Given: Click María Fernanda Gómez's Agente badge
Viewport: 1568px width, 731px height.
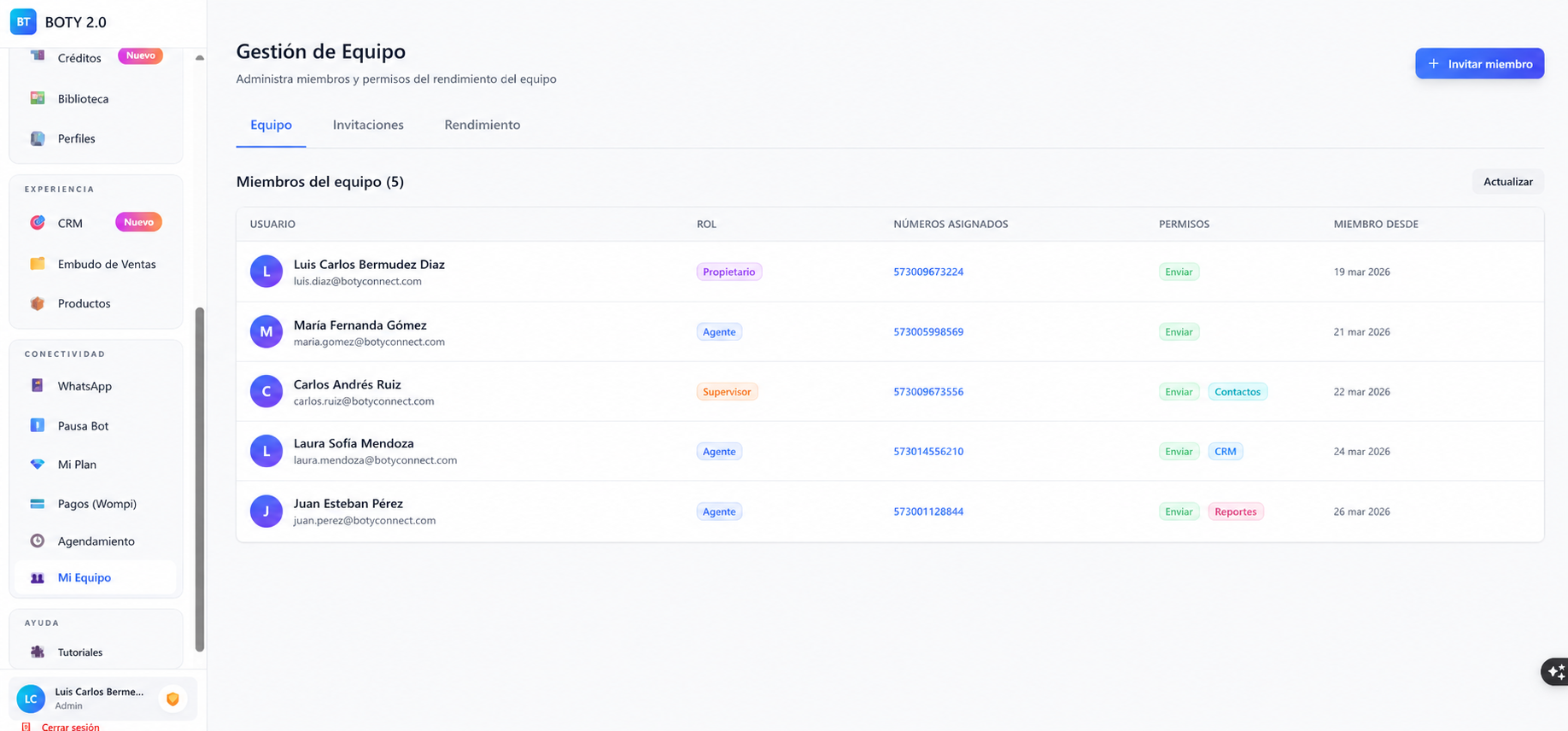Looking at the screenshot, I should [x=719, y=331].
